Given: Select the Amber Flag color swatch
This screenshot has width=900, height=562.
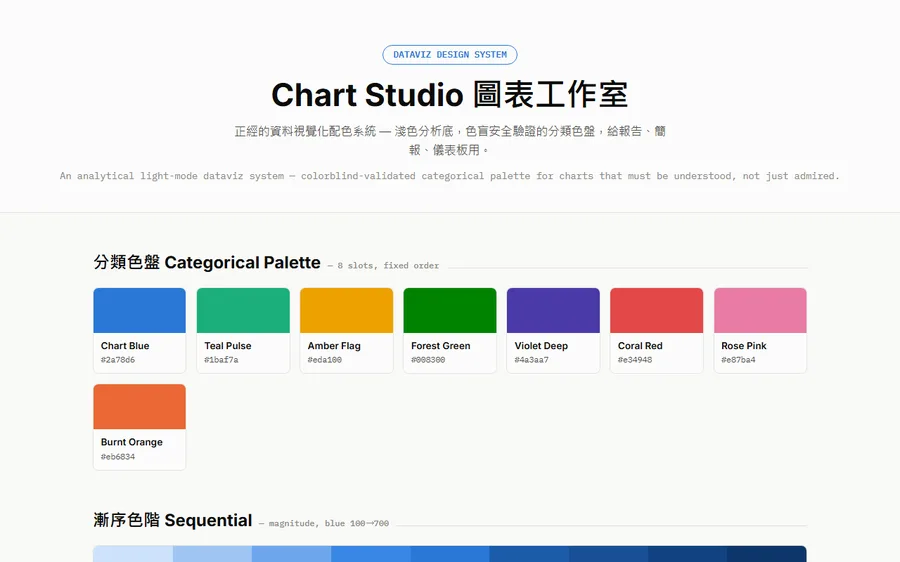Looking at the screenshot, I should (347, 311).
